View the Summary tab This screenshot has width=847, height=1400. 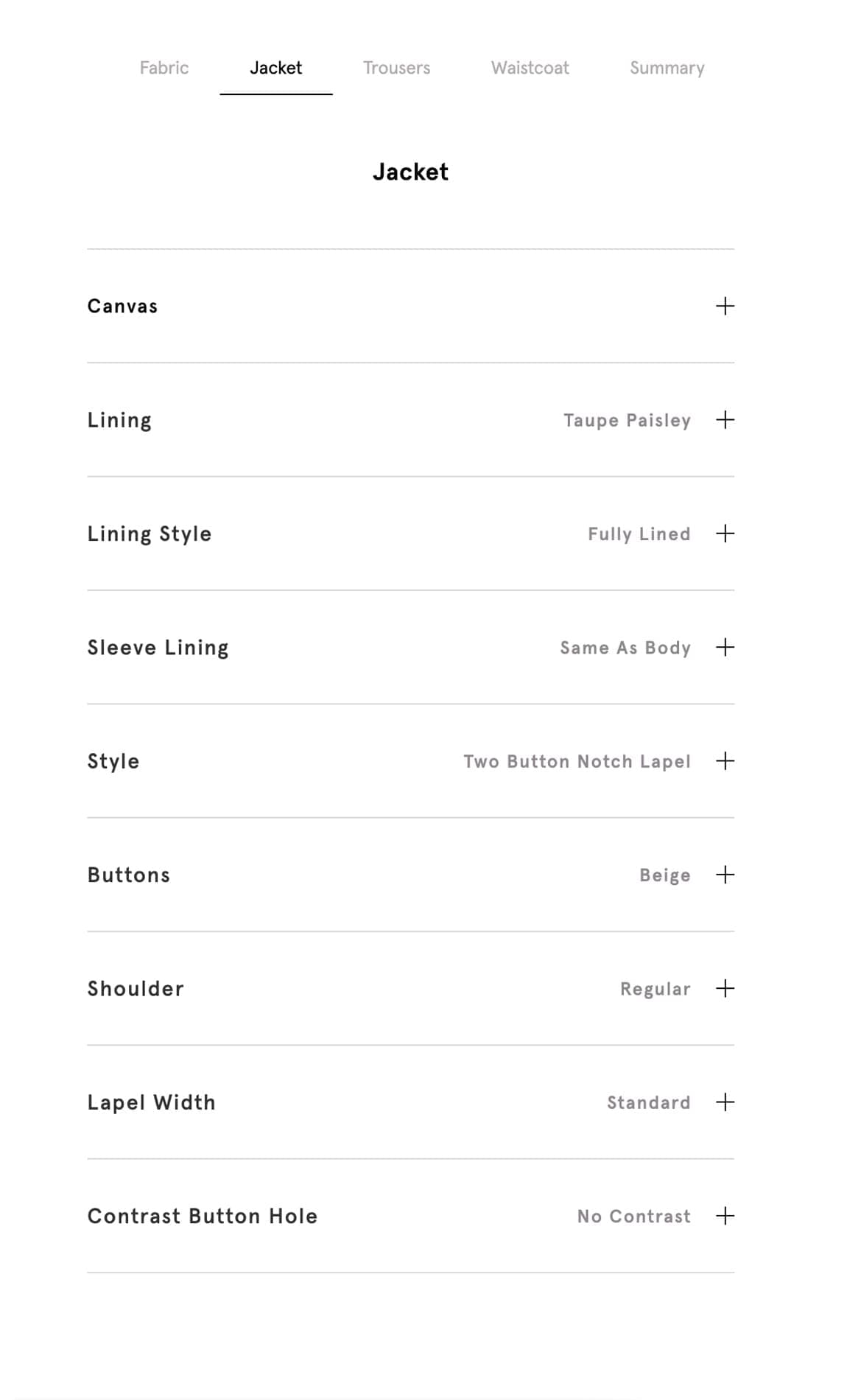(667, 68)
